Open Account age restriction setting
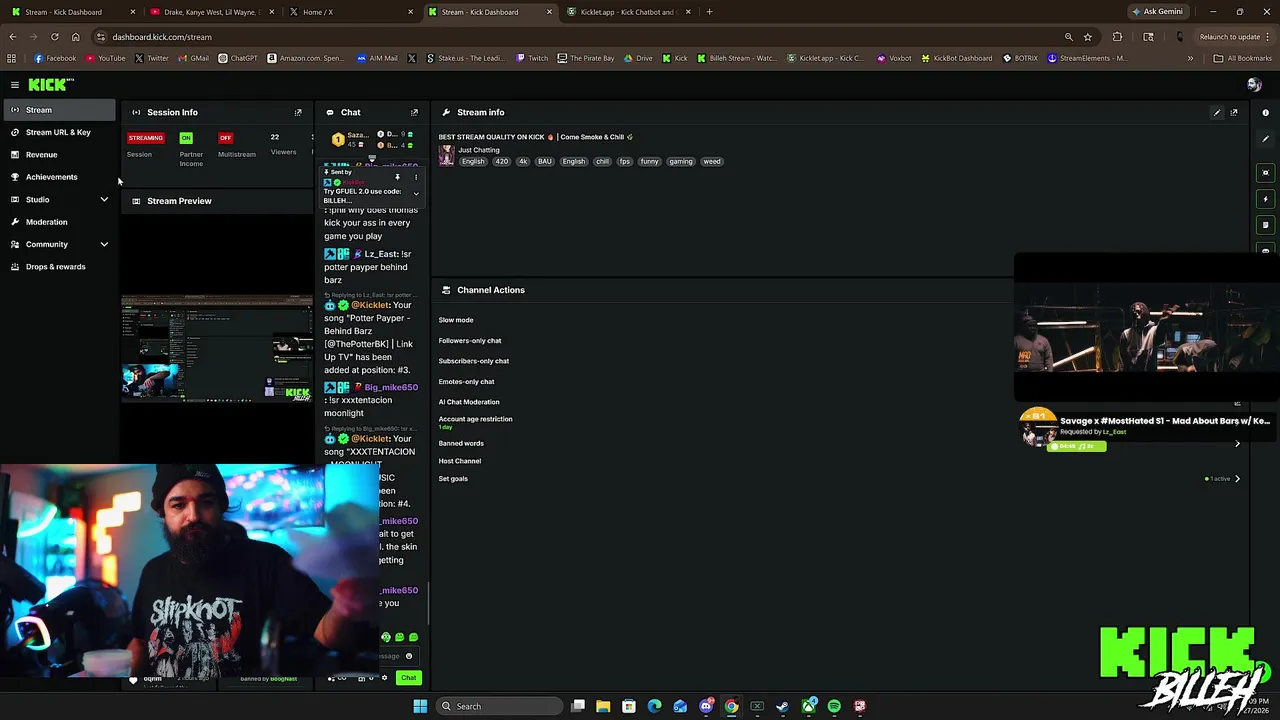Screen dimensions: 1280x720 (x=475, y=422)
